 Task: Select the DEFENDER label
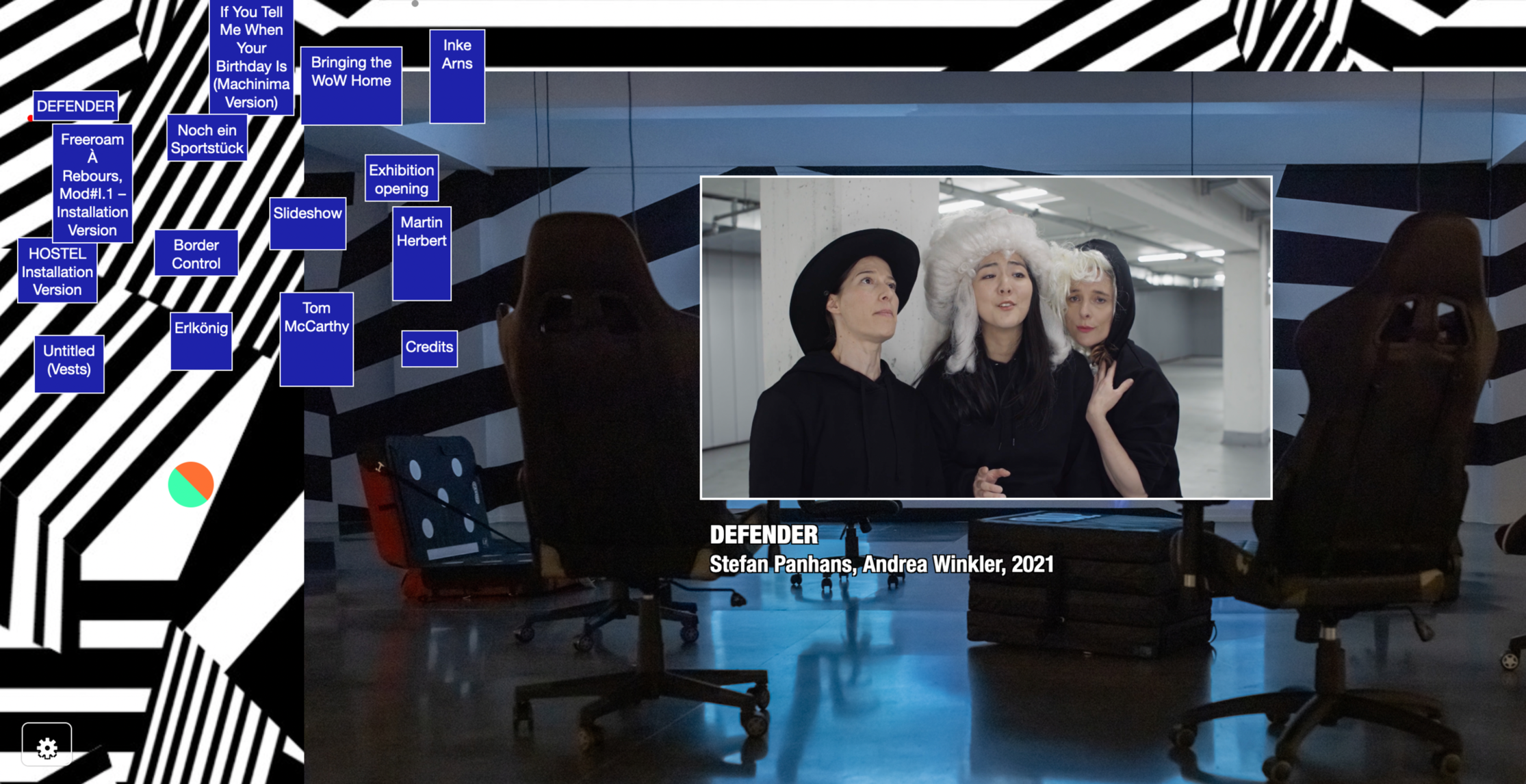pyautogui.click(x=75, y=106)
